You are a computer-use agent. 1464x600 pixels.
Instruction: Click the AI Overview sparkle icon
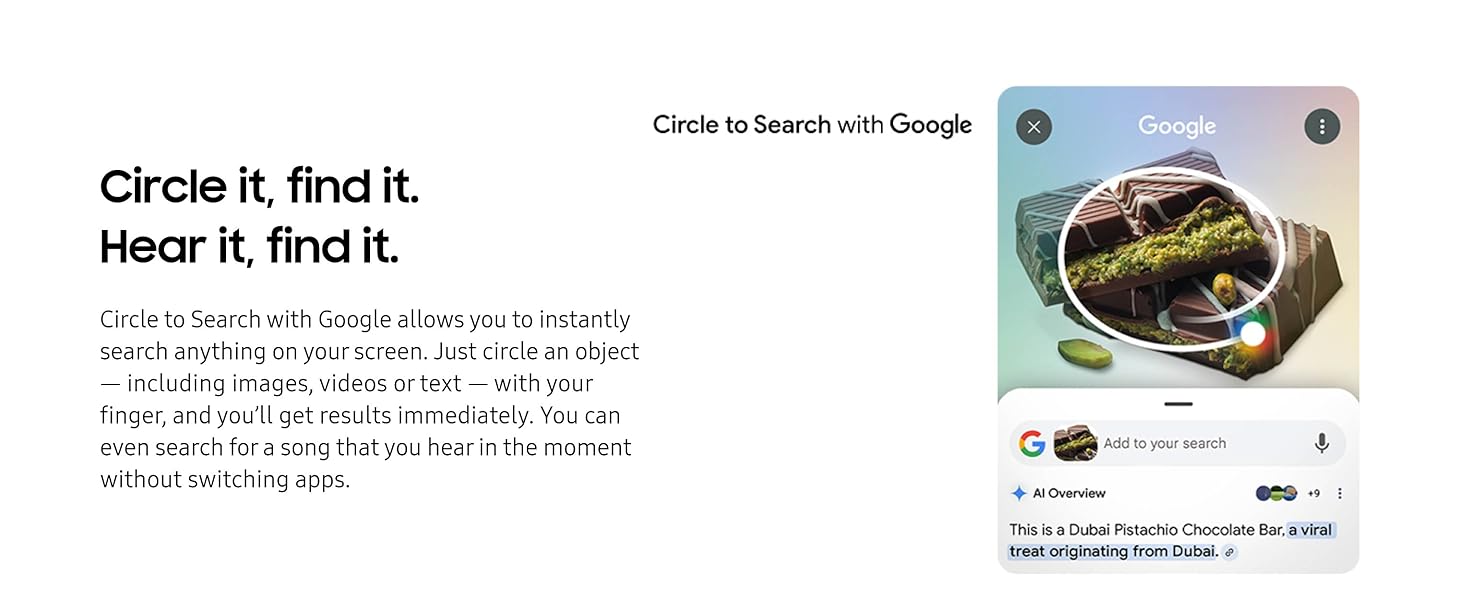click(x=1018, y=493)
